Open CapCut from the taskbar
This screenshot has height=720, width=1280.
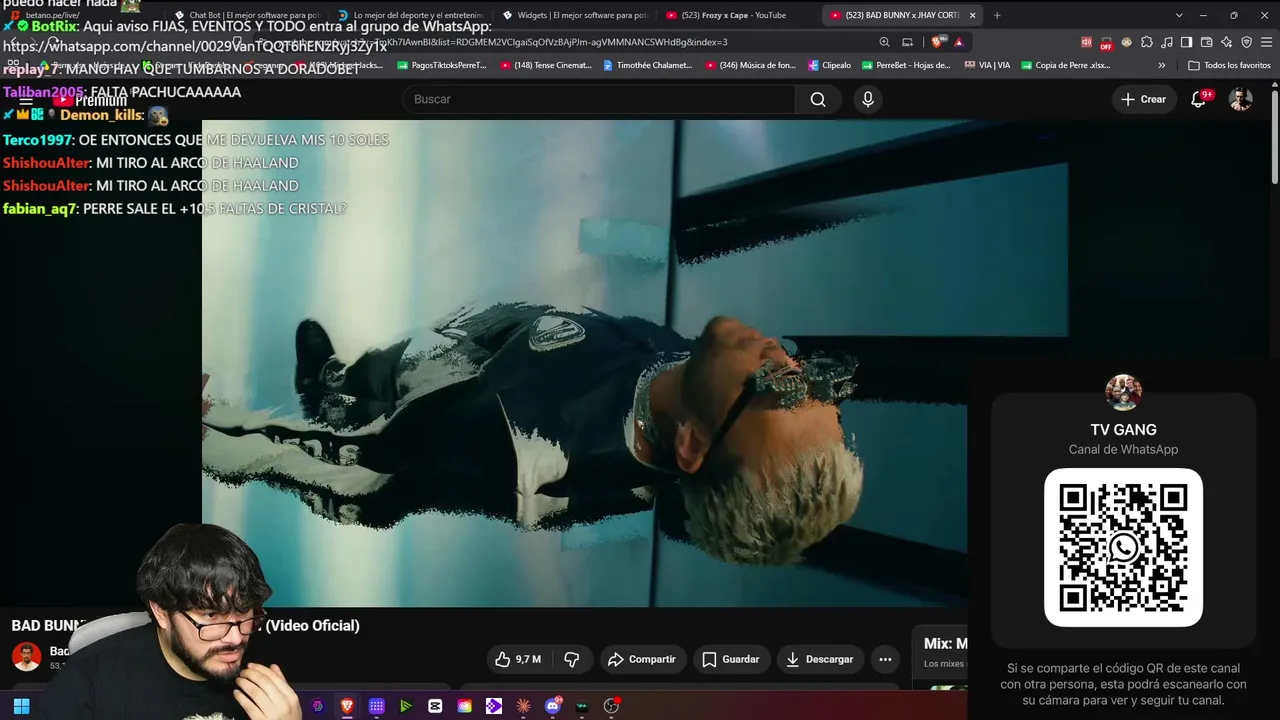[435, 706]
